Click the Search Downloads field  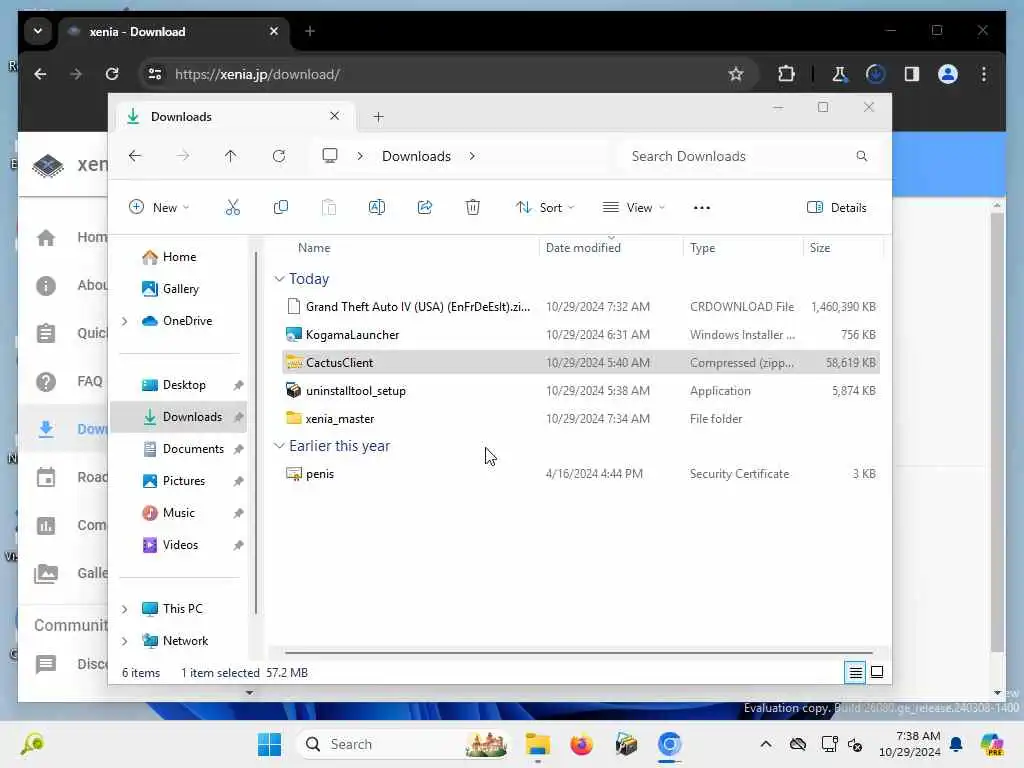pos(748,156)
